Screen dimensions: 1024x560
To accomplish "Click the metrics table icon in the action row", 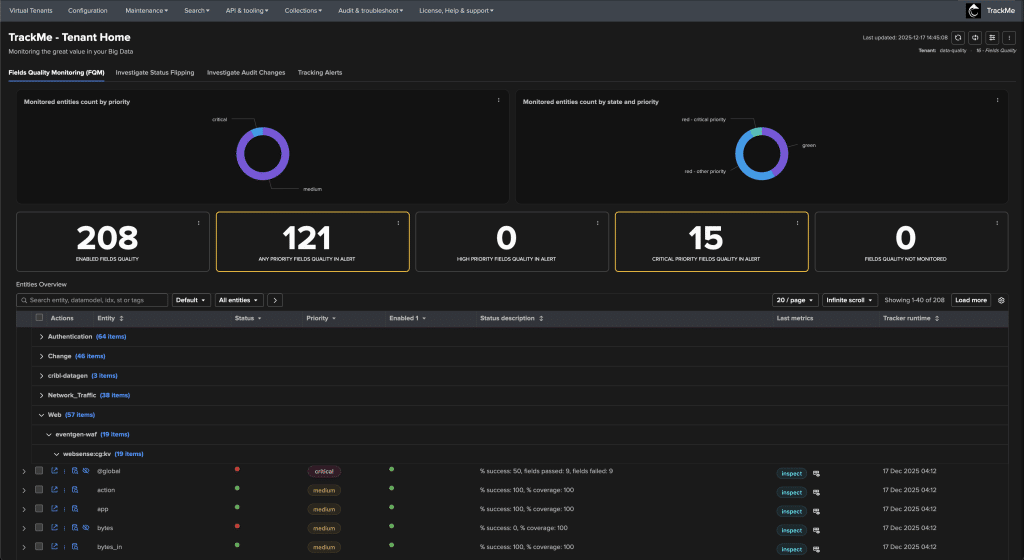I will click(x=816, y=491).
